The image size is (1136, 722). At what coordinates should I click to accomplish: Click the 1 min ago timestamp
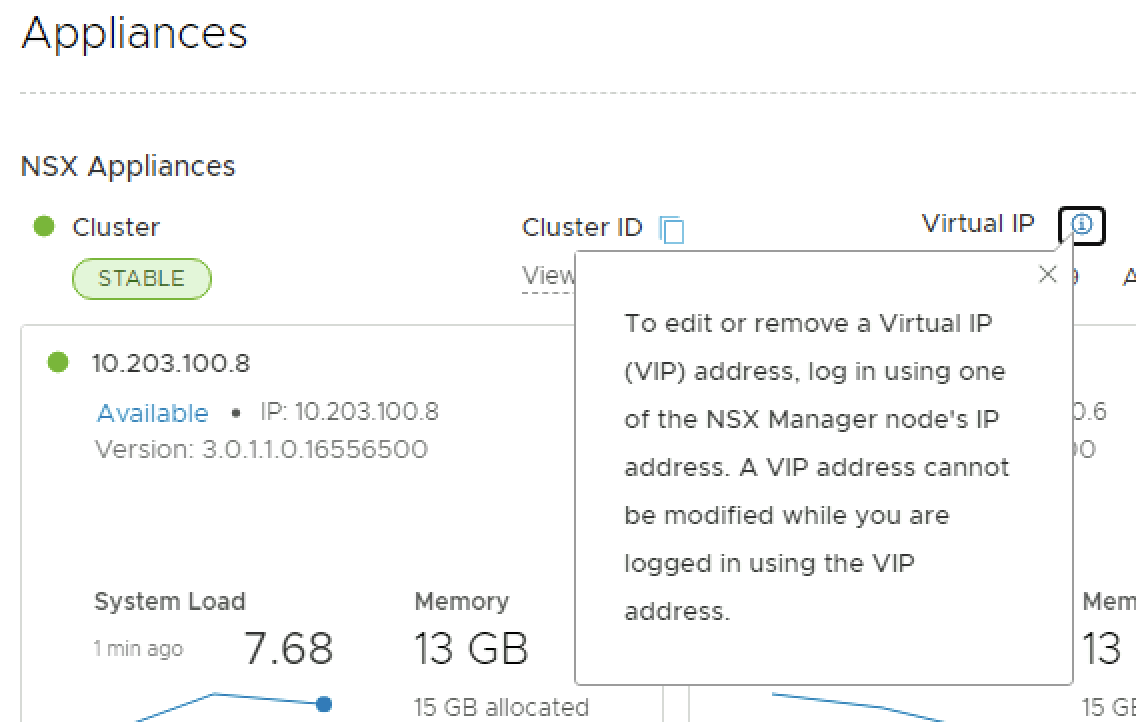click(x=138, y=649)
